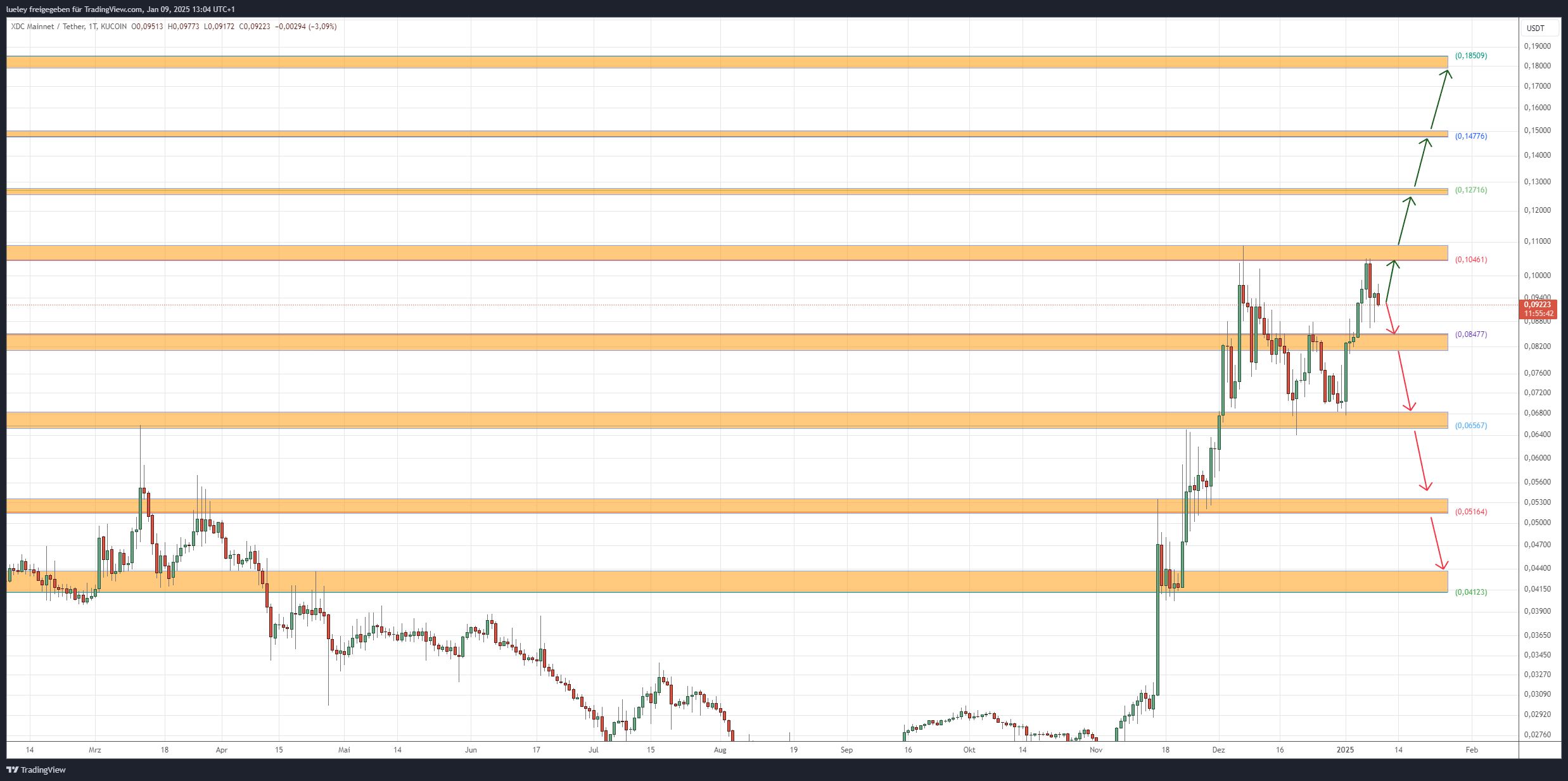
Task: Open the USDT currency selector
Action: [1535, 29]
